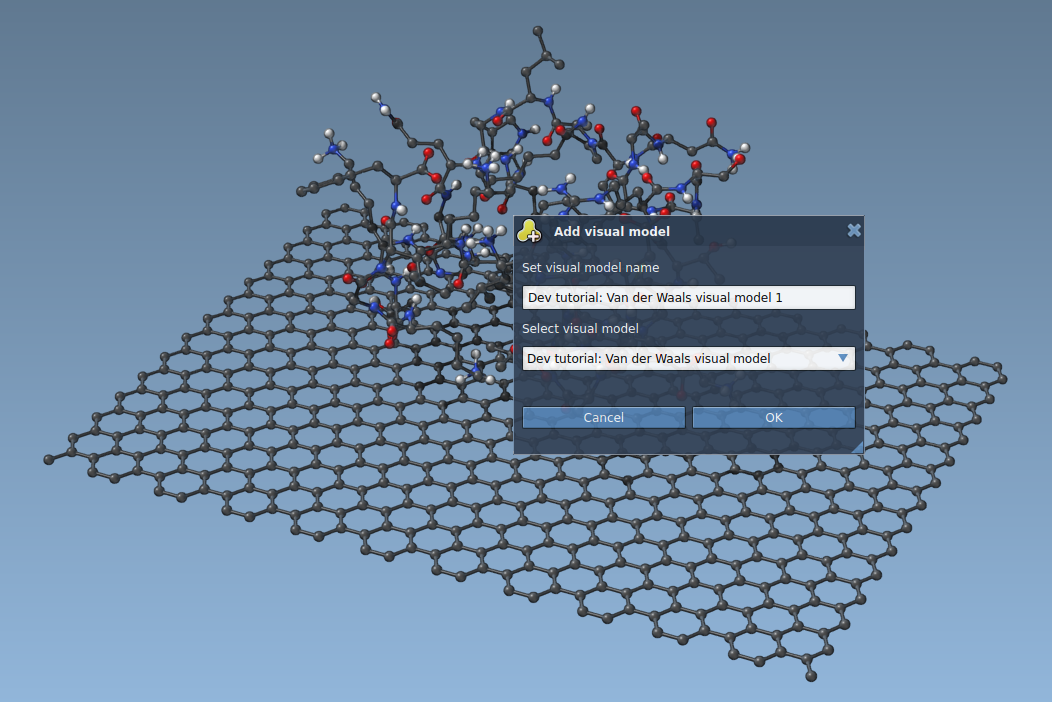
Task: Open the Select visual model combo box
Action: pos(688,358)
